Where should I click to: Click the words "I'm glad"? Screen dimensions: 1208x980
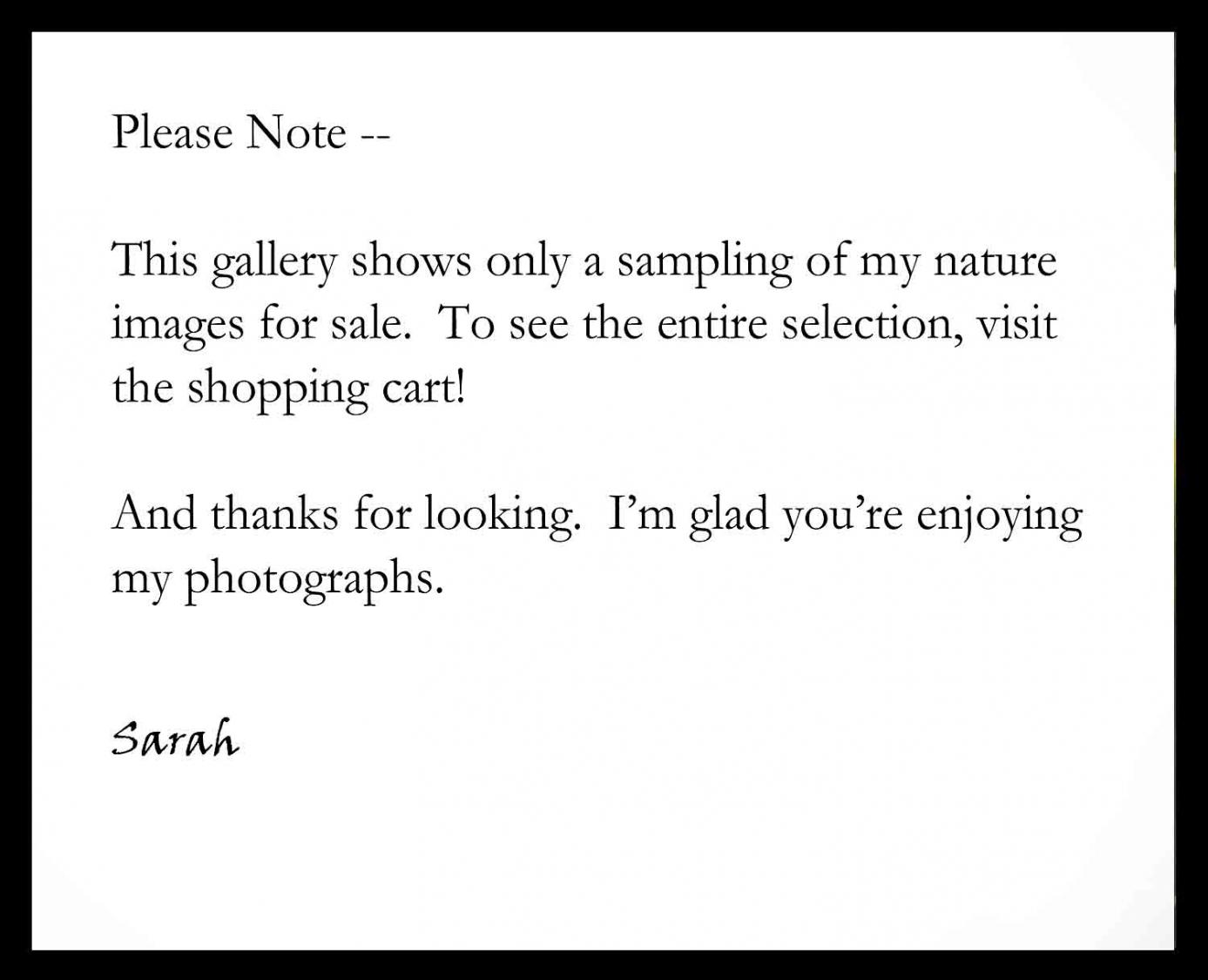(689, 516)
